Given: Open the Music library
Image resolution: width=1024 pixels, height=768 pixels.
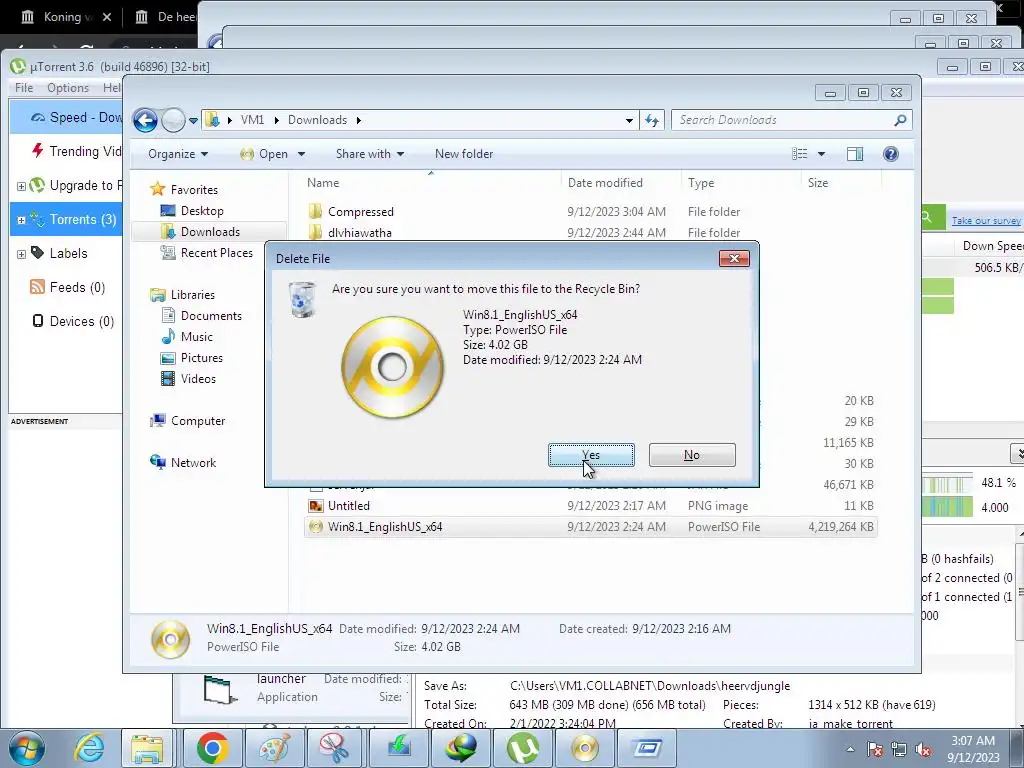Looking at the screenshot, I should pyautogui.click(x=197, y=337).
